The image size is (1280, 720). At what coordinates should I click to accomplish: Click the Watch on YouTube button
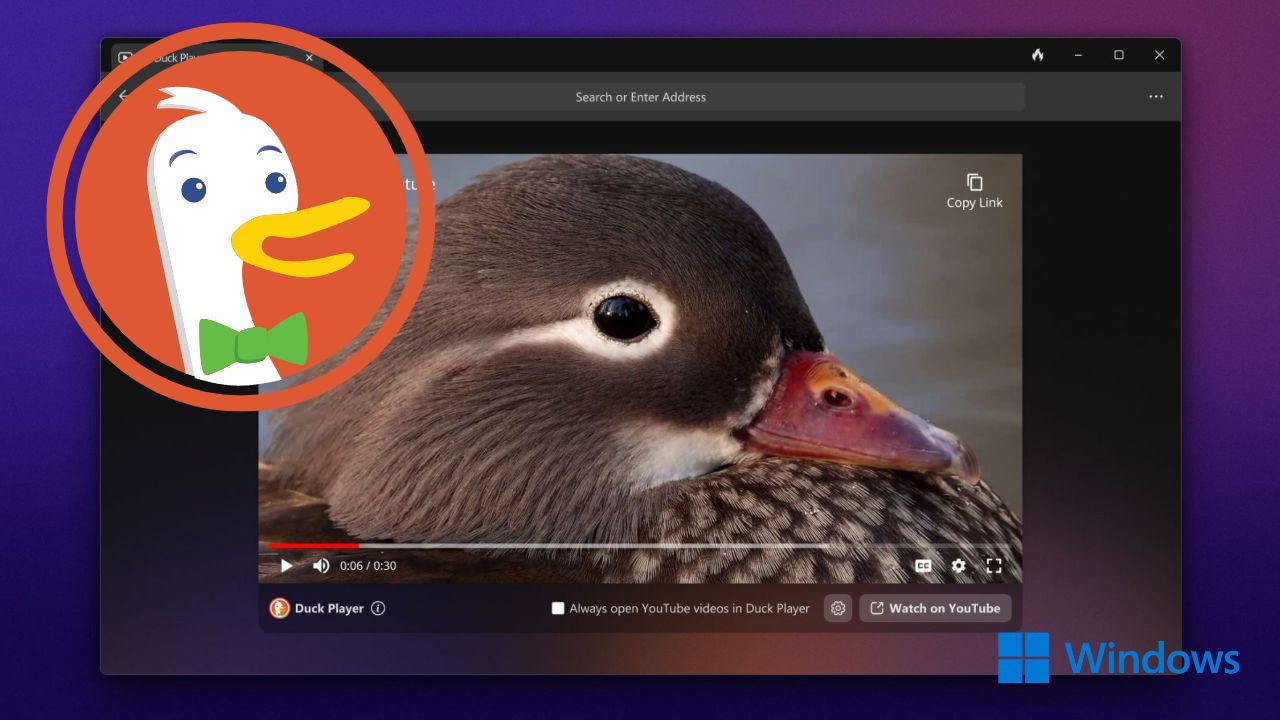935,608
